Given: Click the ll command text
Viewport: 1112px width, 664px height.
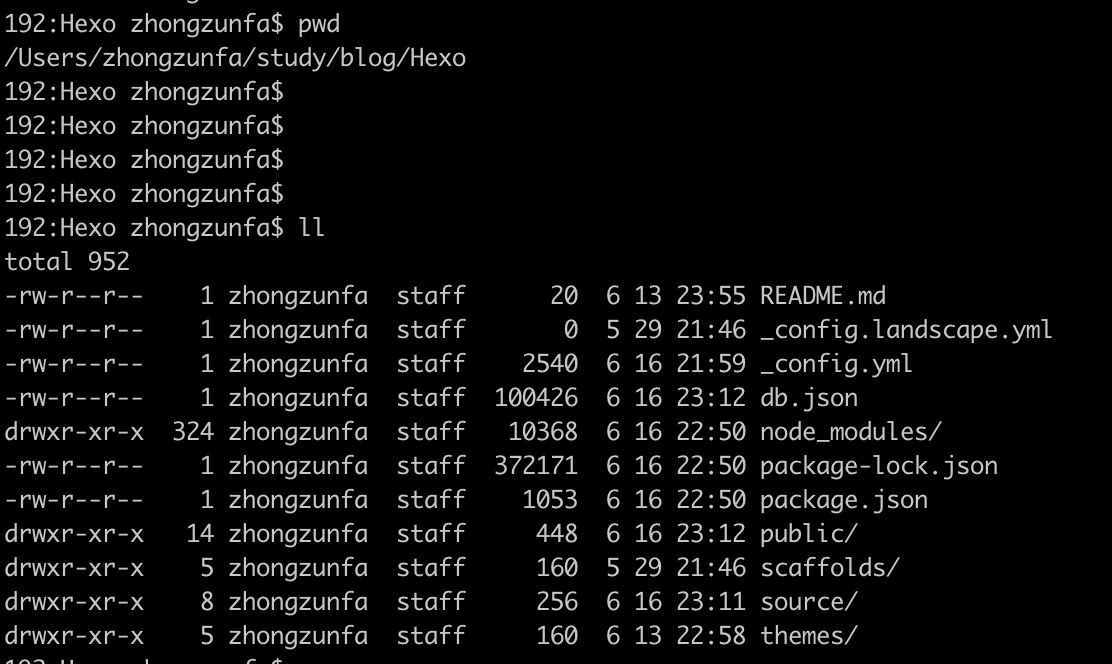Looking at the screenshot, I should click(x=312, y=228).
